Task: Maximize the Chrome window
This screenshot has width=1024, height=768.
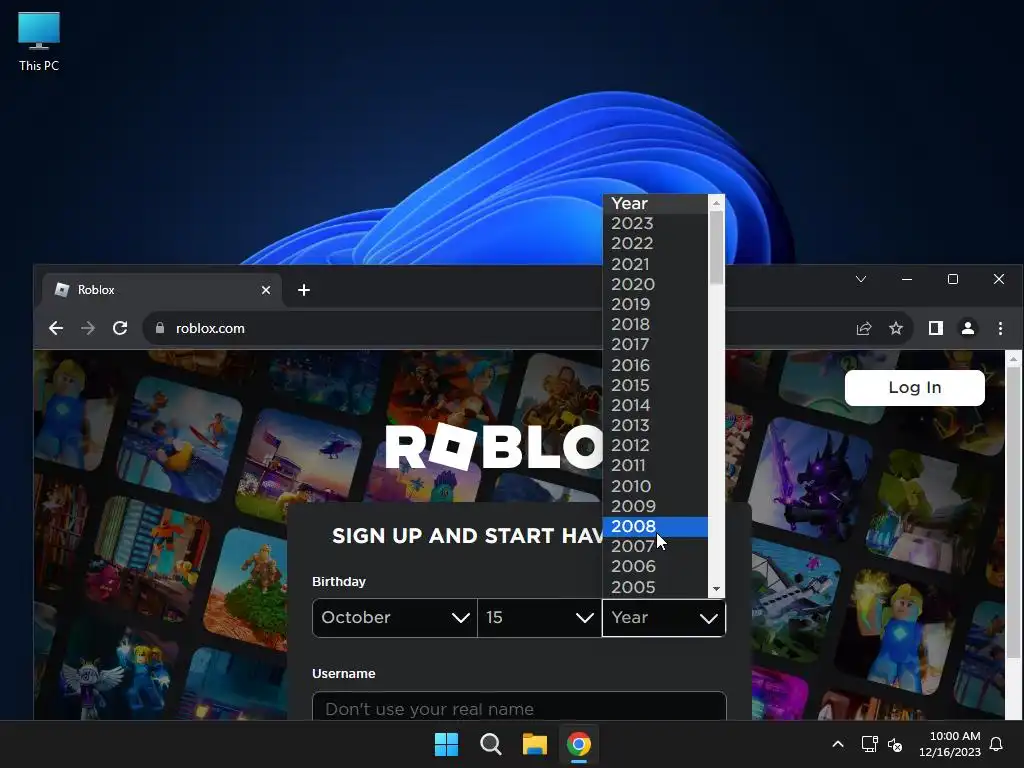Action: (953, 280)
